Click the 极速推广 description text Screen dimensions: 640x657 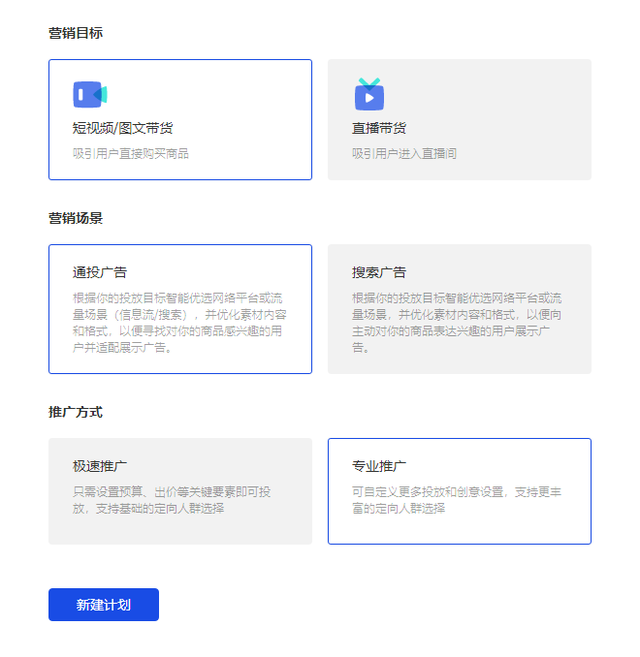(x=171, y=500)
